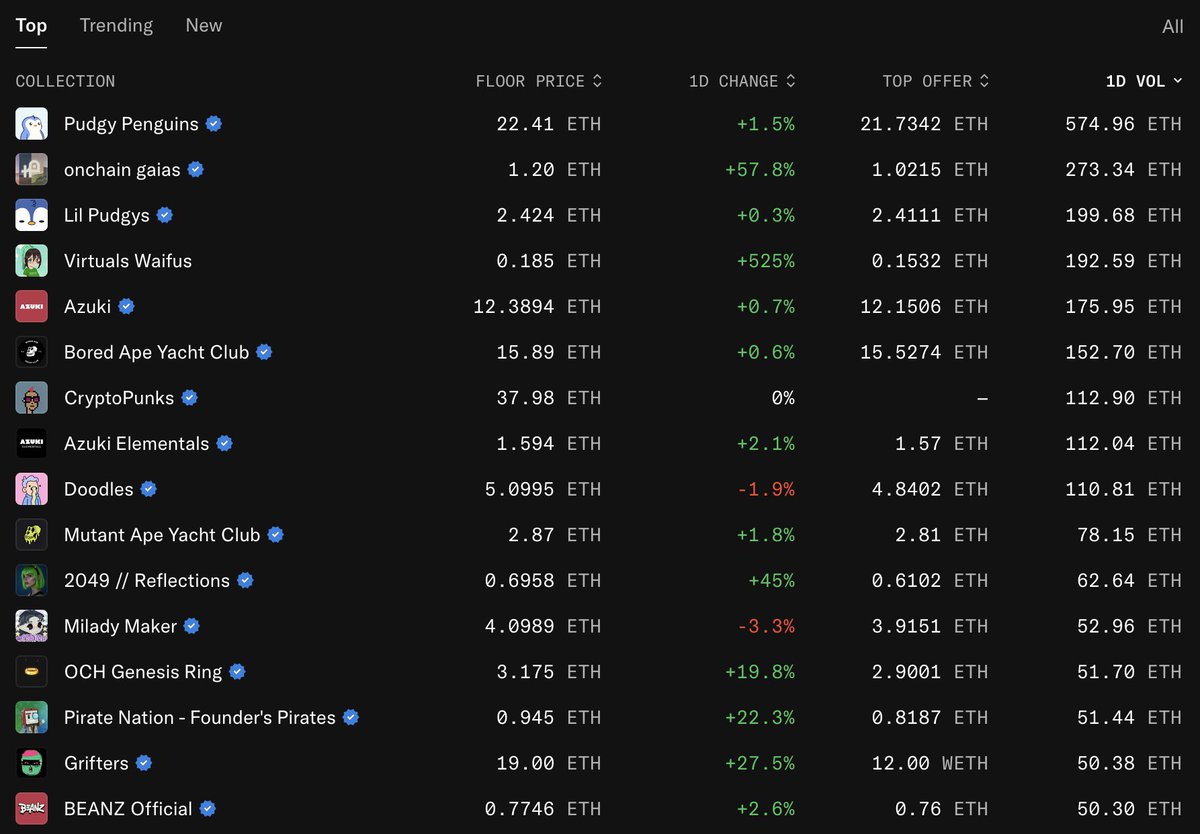Click the 51.70 ETH volume value
The width and height of the screenshot is (1200, 834).
point(1130,672)
